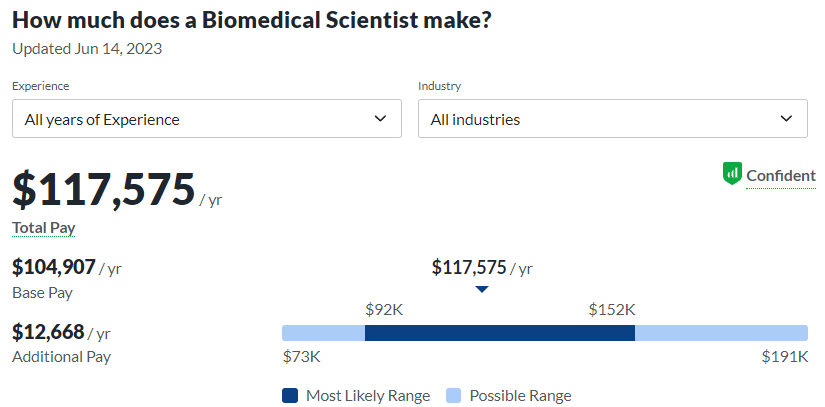Click the $104,907 Base Pay amount
Screen dimensions: 825x407
click(54, 267)
